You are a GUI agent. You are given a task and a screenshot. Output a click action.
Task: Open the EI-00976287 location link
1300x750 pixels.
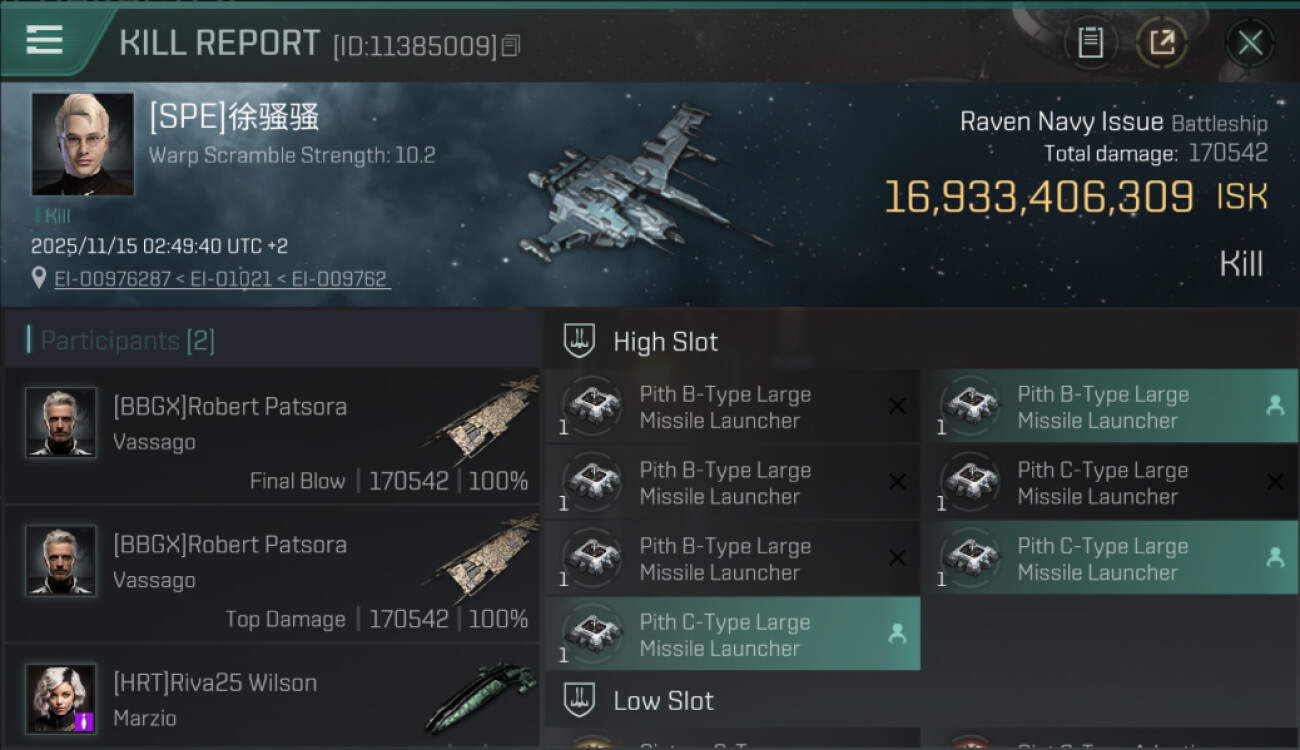(x=113, y=279)
